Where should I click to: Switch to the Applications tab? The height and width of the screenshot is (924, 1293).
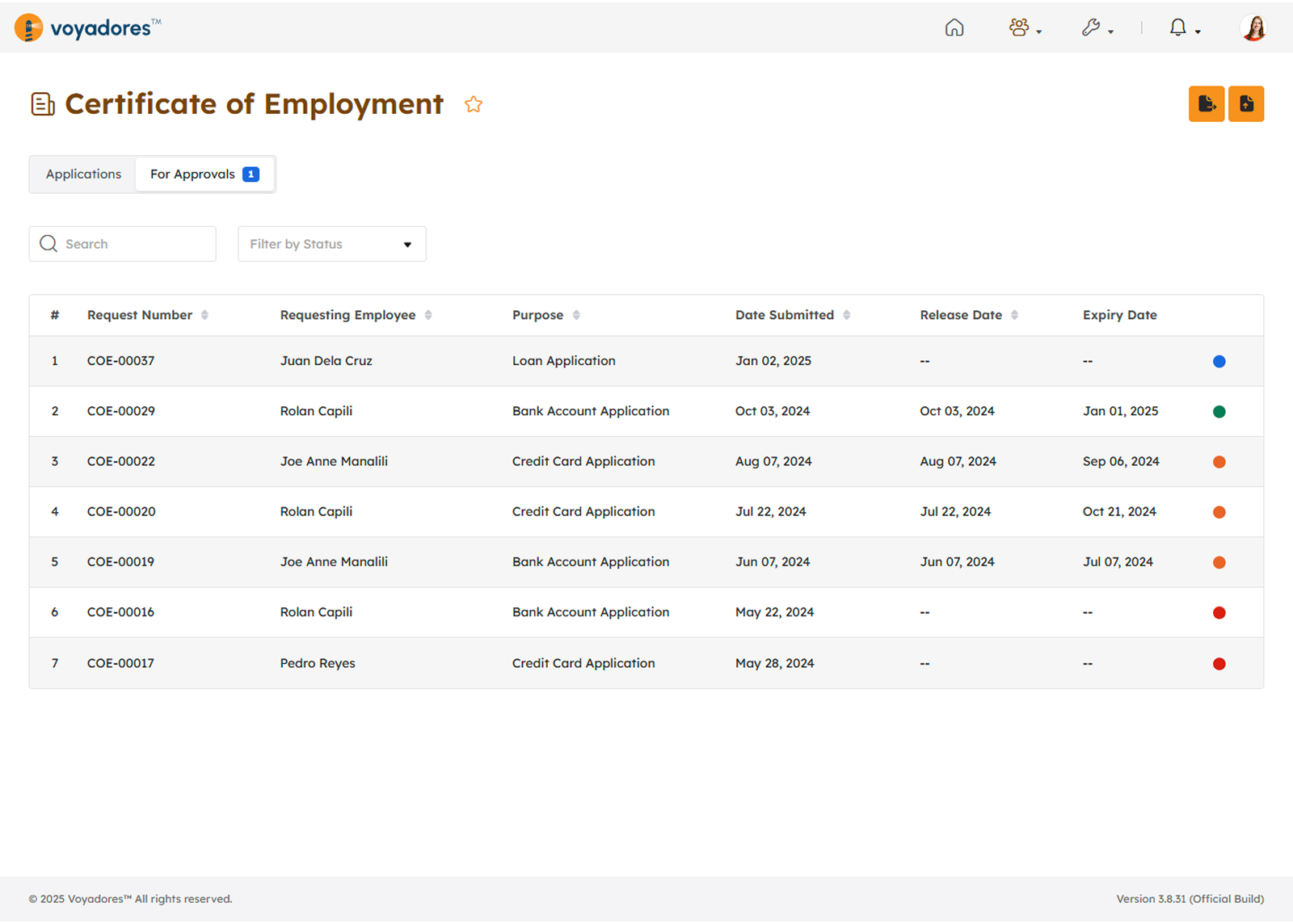click(x=83, y=174)
